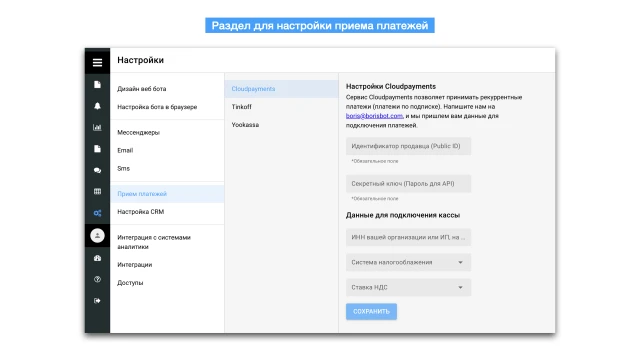Screen dimensions: 640x360
Task: Focus the secret key API password field
Action: pos(408,184)
